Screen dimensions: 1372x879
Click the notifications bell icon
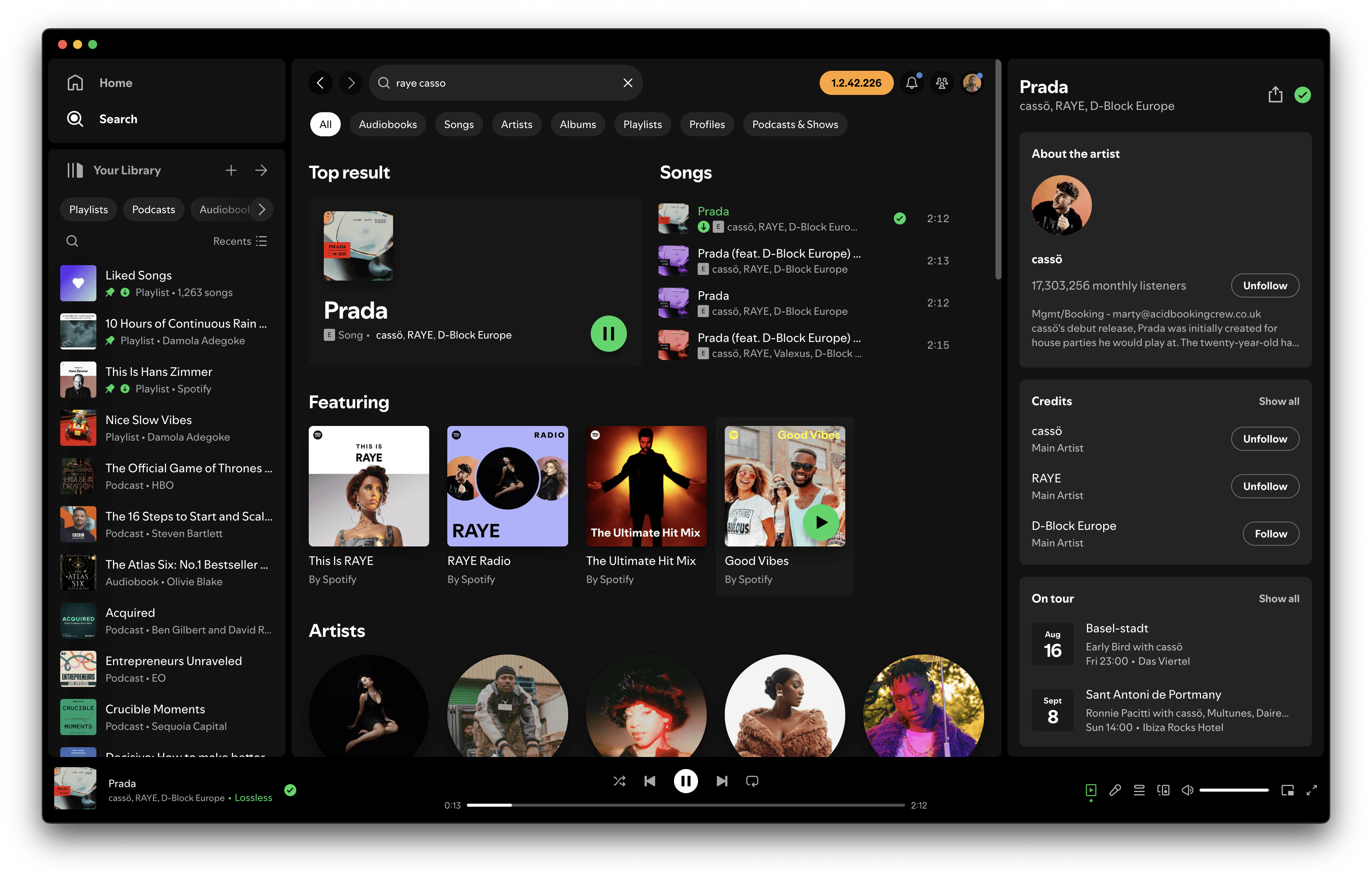(x=912, y=83)
